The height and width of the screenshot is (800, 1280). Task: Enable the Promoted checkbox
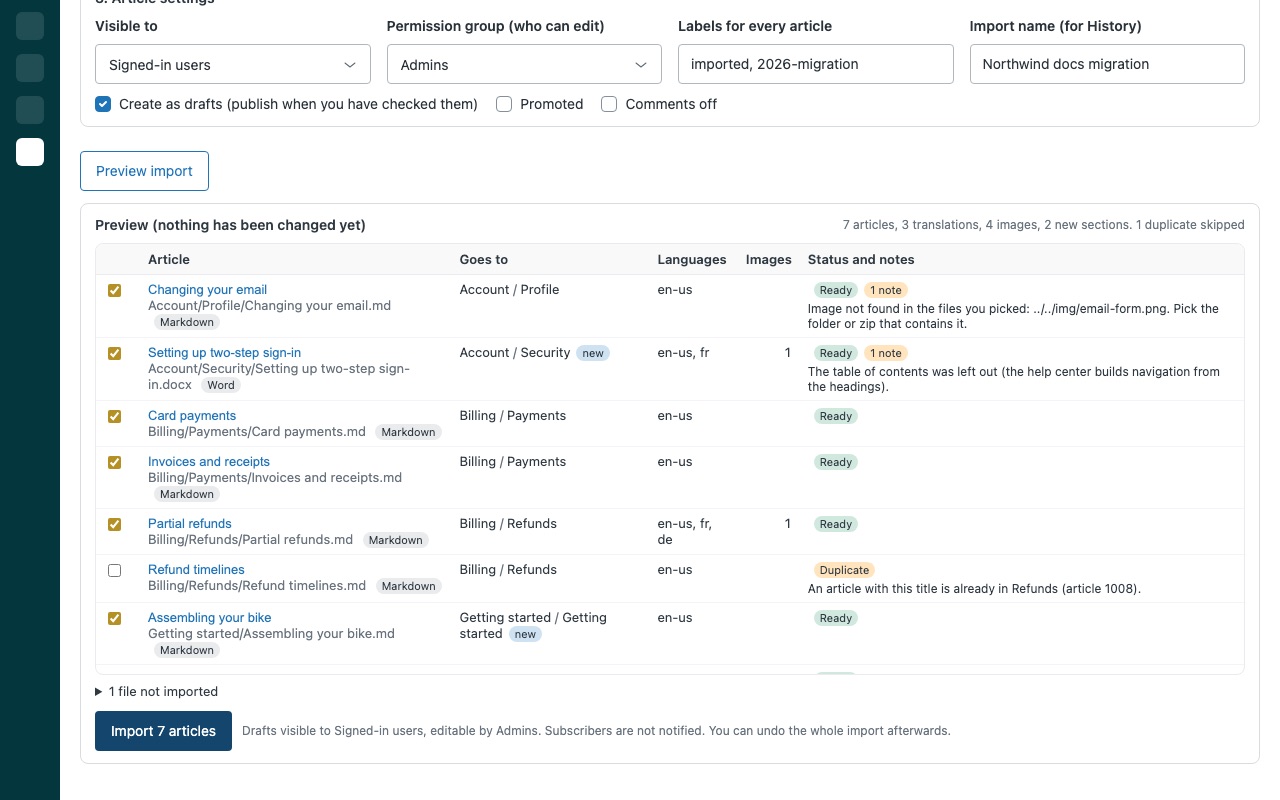pyautogui.click(x=504, y=104)
